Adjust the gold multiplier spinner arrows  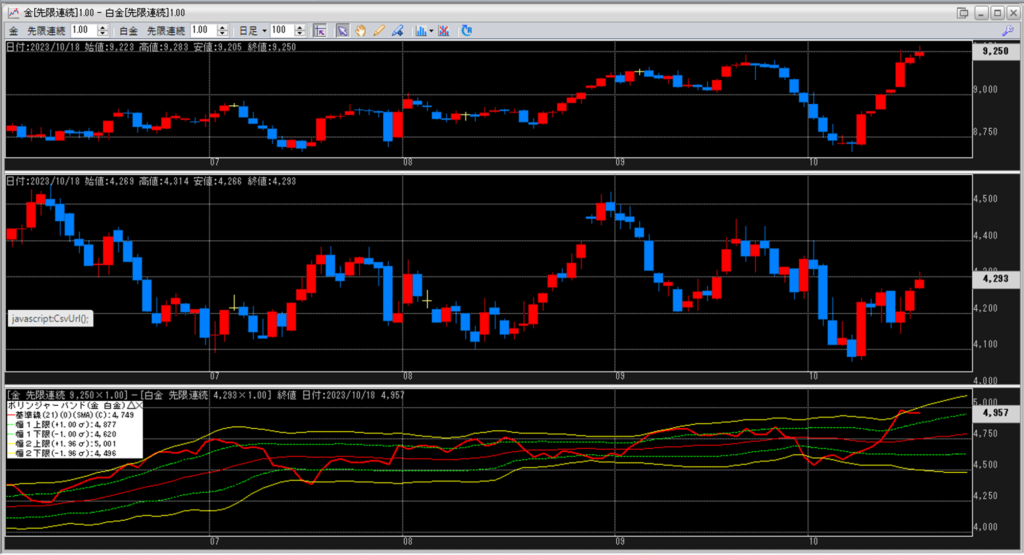[104, 30]
